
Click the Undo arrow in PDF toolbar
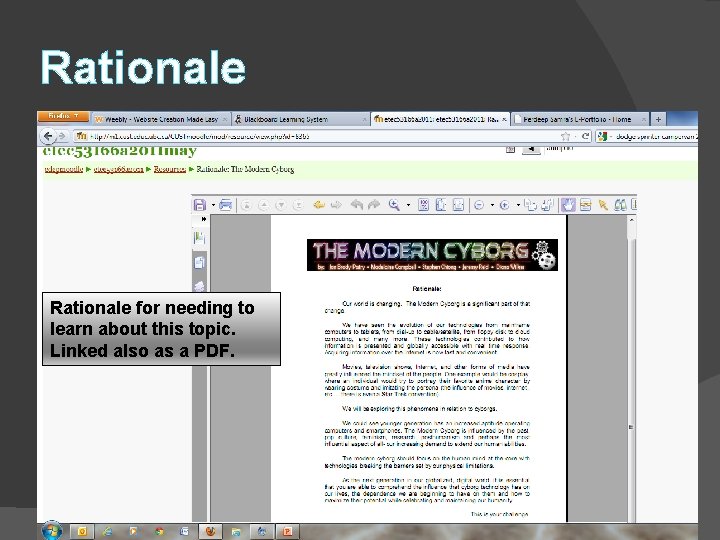click(357, 205)
